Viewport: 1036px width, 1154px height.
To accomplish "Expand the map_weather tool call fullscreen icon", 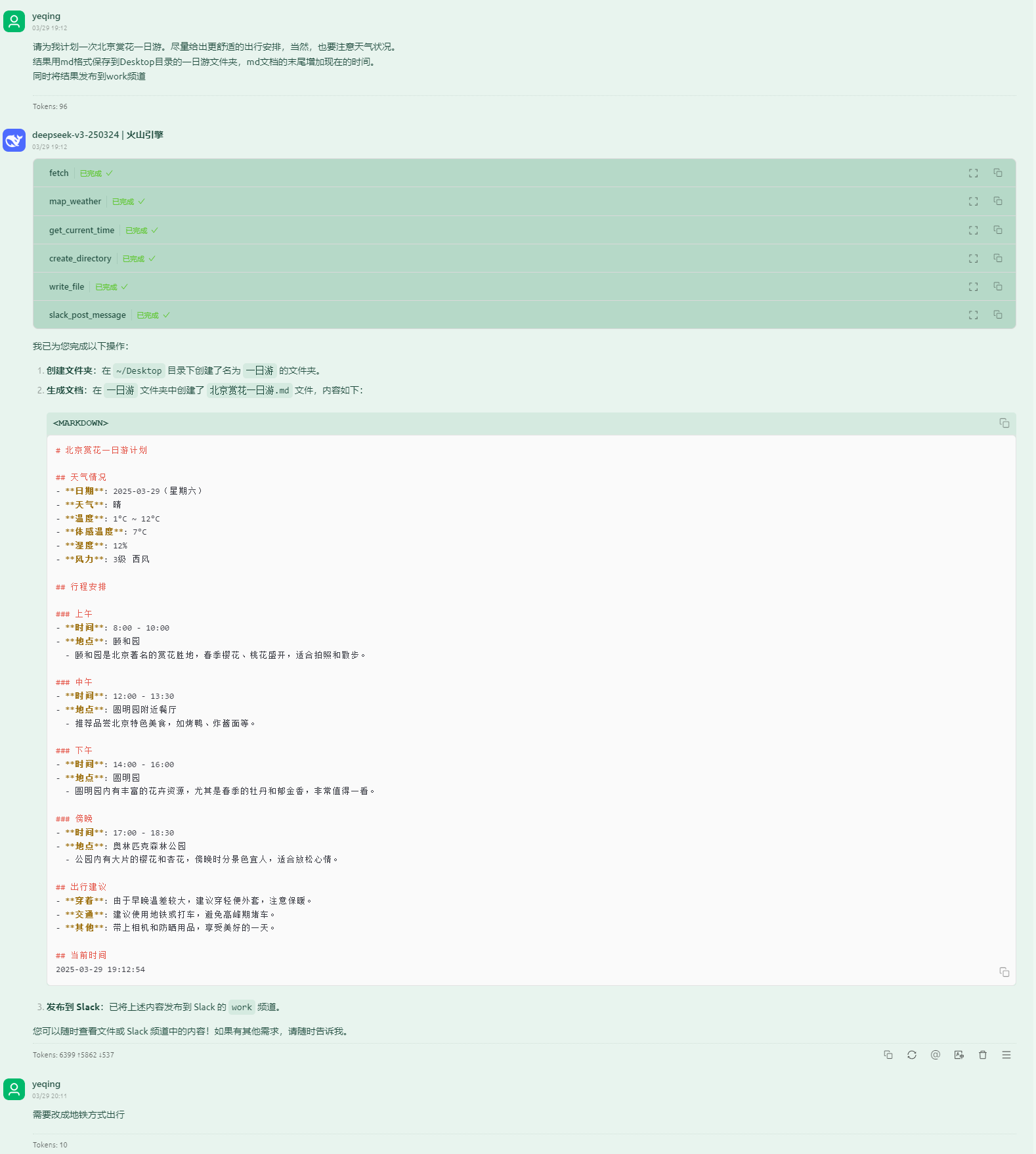I will 973,202.
